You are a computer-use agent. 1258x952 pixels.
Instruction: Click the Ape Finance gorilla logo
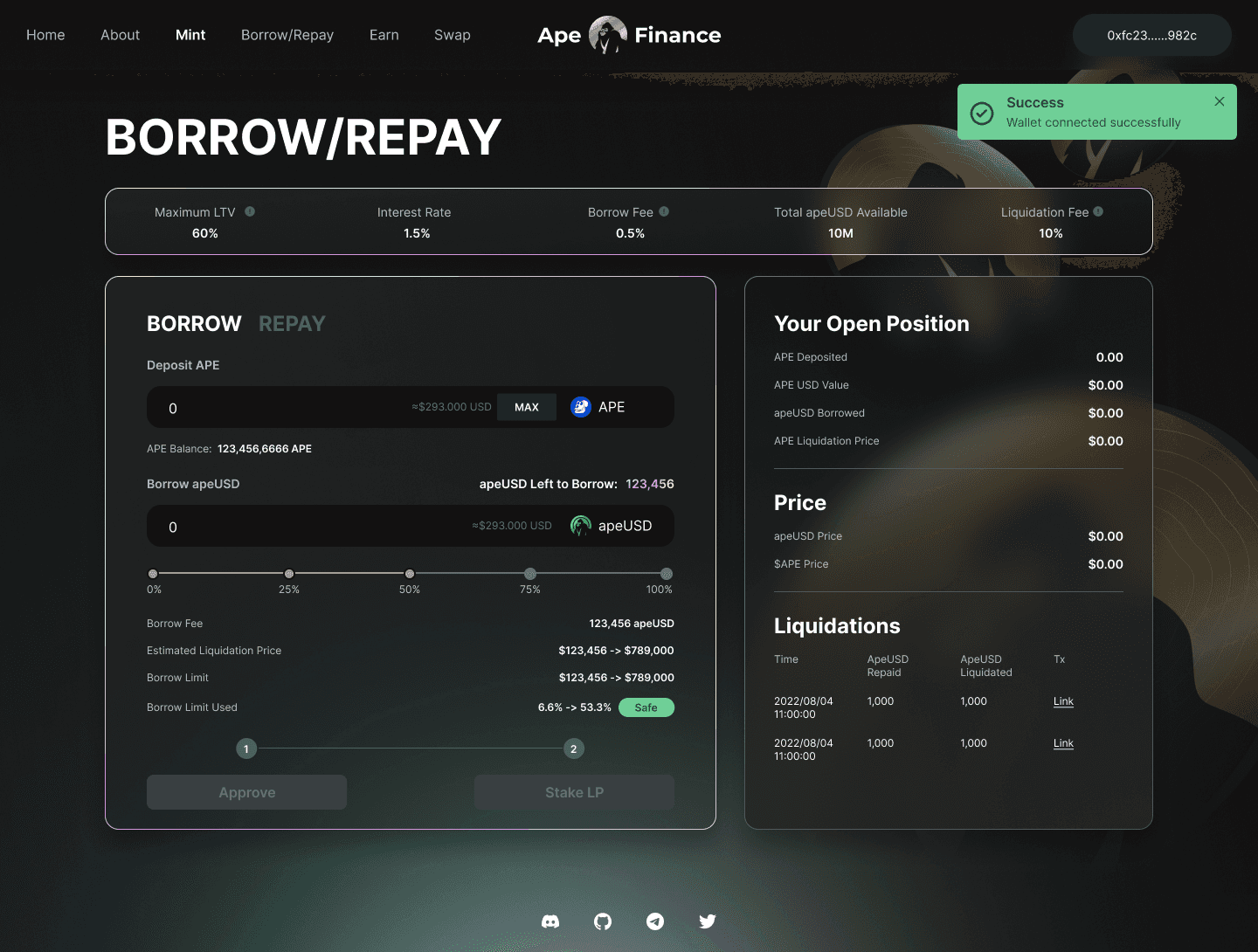coord(608,35)
